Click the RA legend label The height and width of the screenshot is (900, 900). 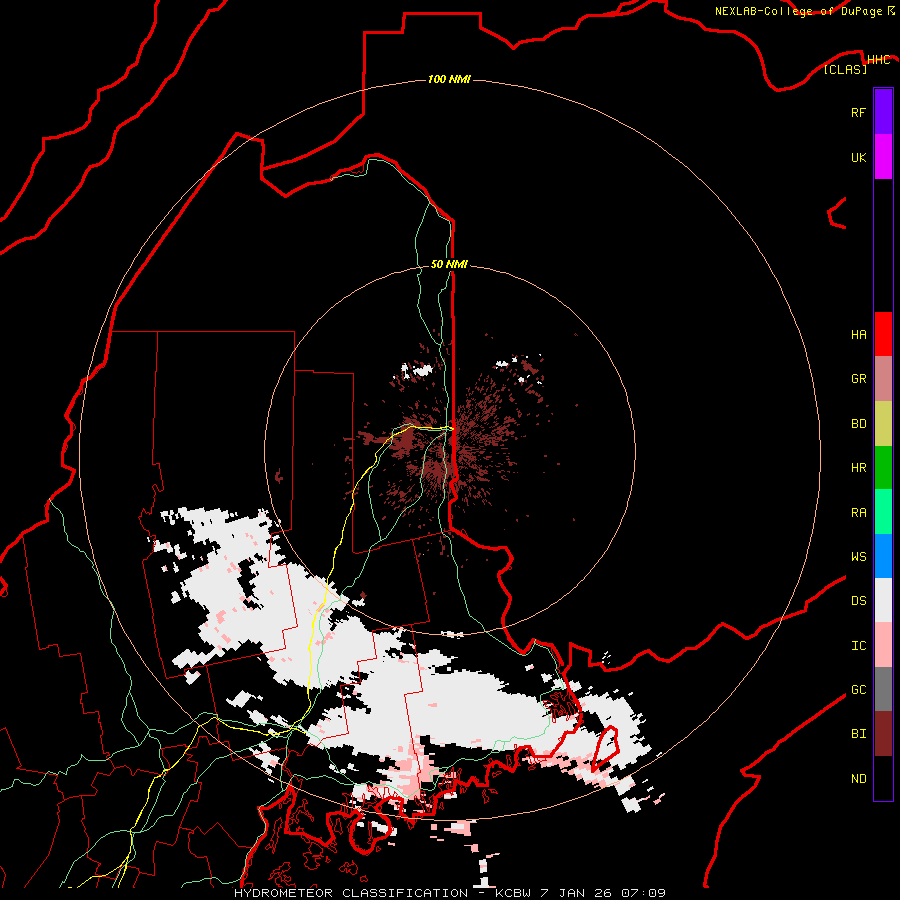point(858,513)
